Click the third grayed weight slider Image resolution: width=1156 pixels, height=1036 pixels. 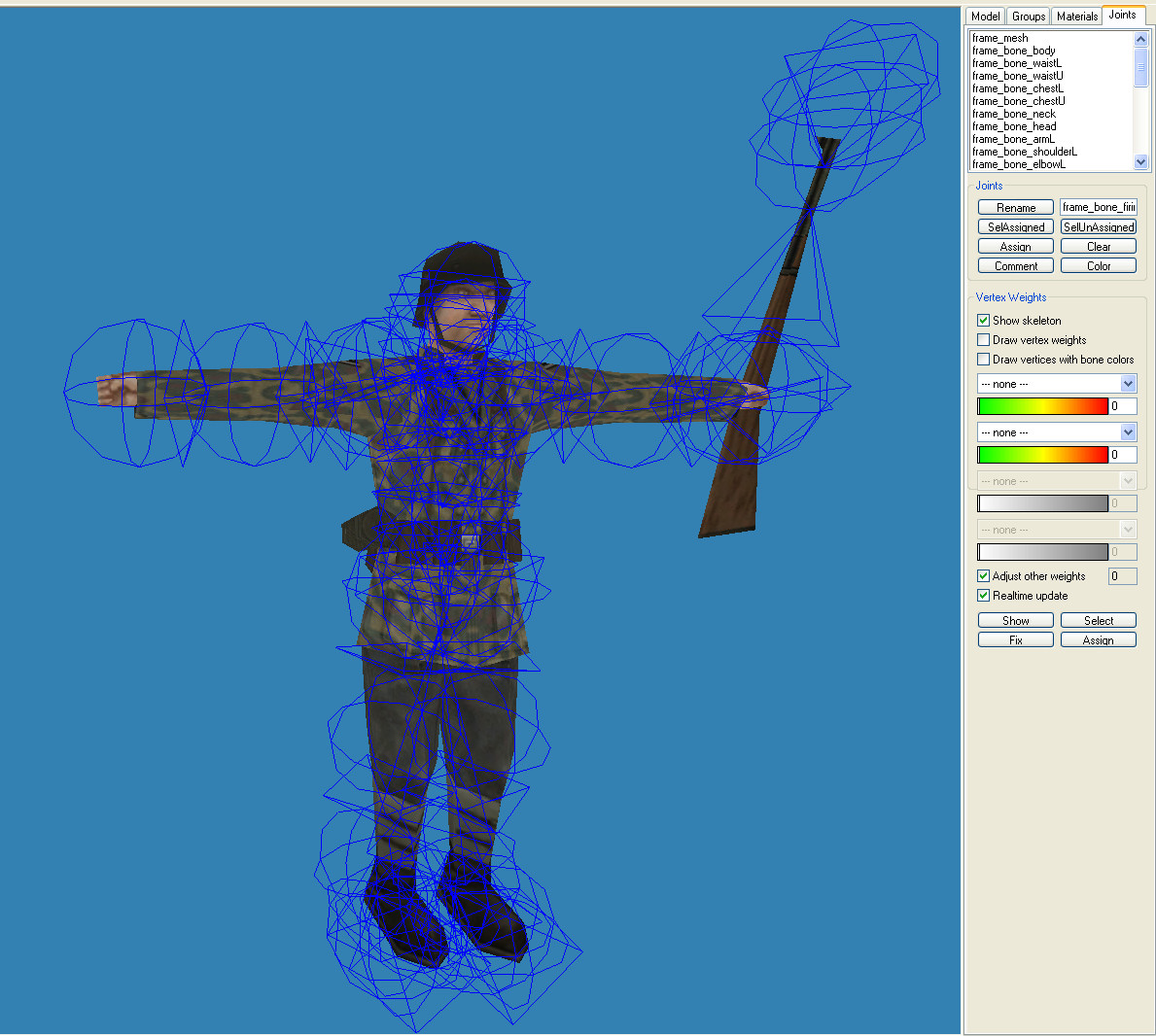tap(1042, 502)
